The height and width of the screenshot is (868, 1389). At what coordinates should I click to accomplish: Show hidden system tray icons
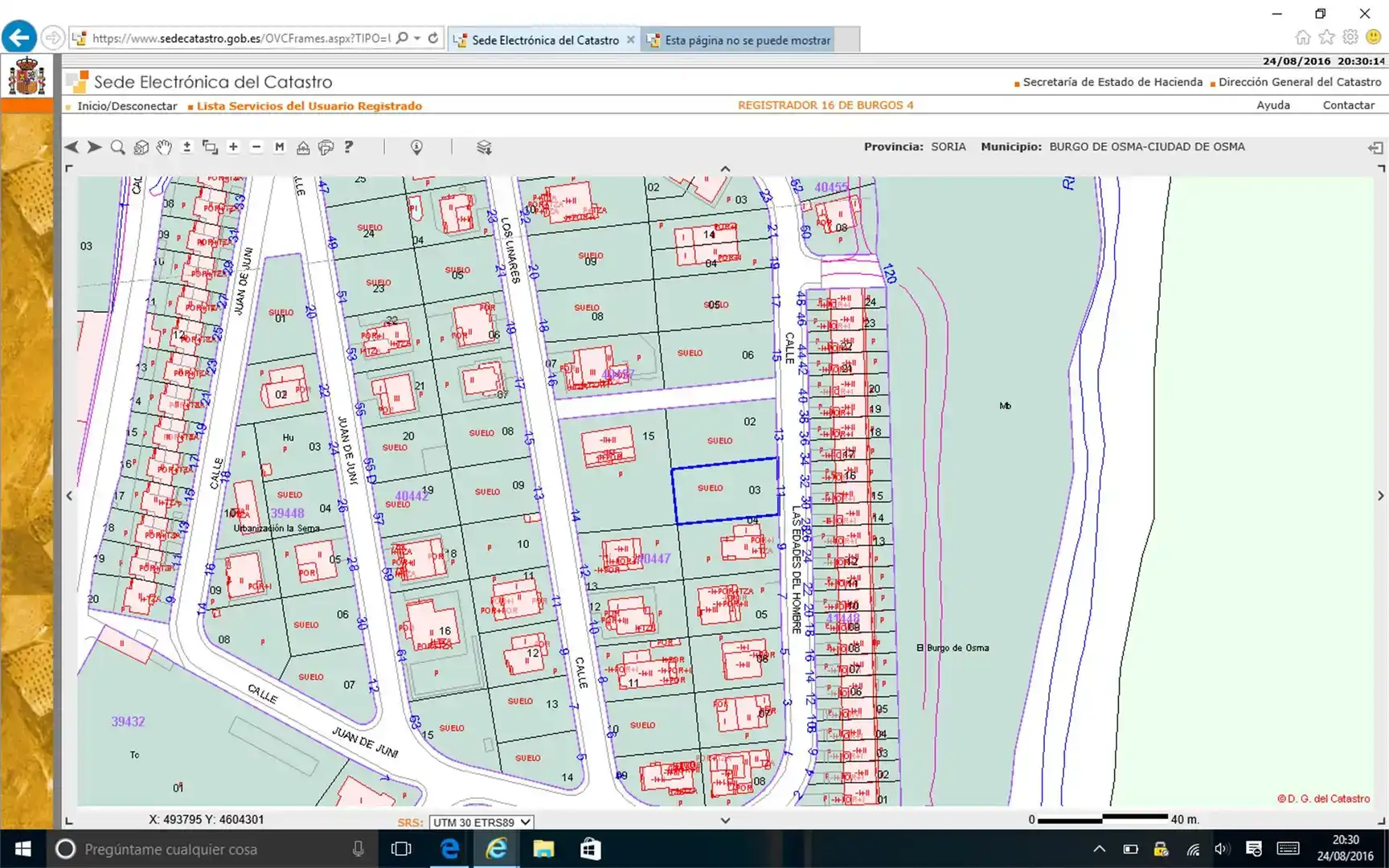(1099, 849)
